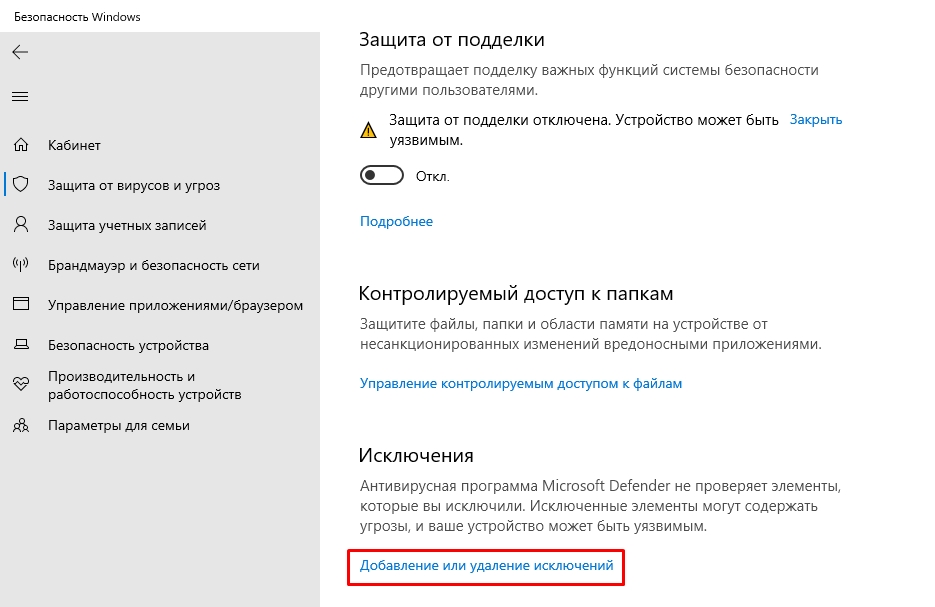Viewport: 935px width, 607px height.
Task: Select Параметры для семьи menu item
Action: [x=118, y=425]
